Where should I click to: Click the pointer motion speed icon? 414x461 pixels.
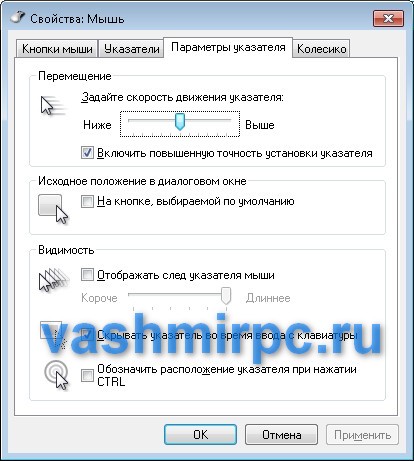52,105
